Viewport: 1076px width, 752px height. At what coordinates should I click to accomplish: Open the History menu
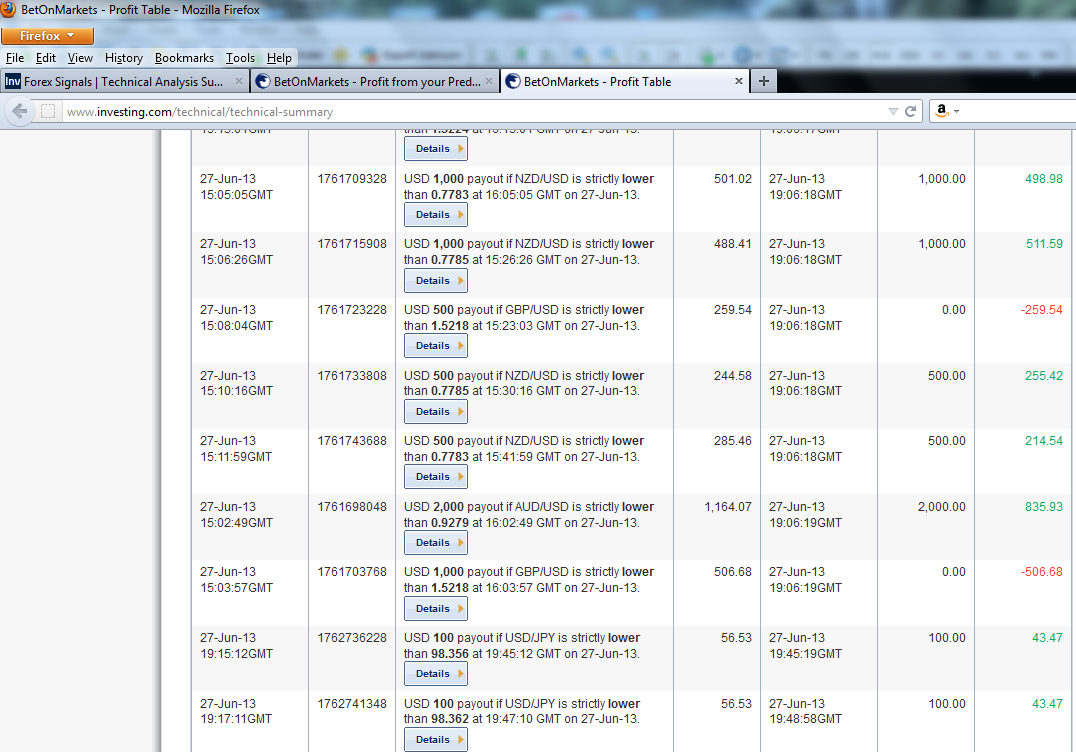124,58
